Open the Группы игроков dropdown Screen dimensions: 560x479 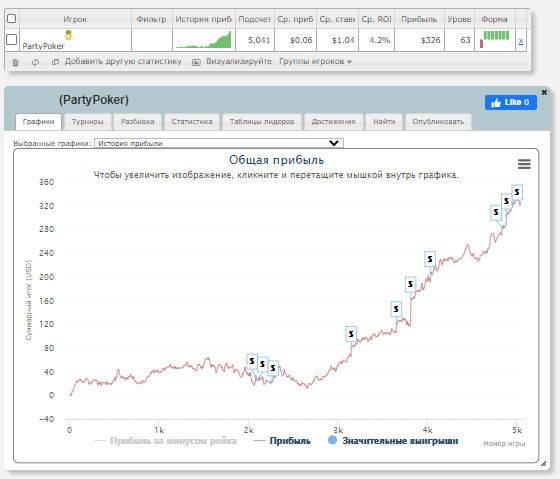315,61
